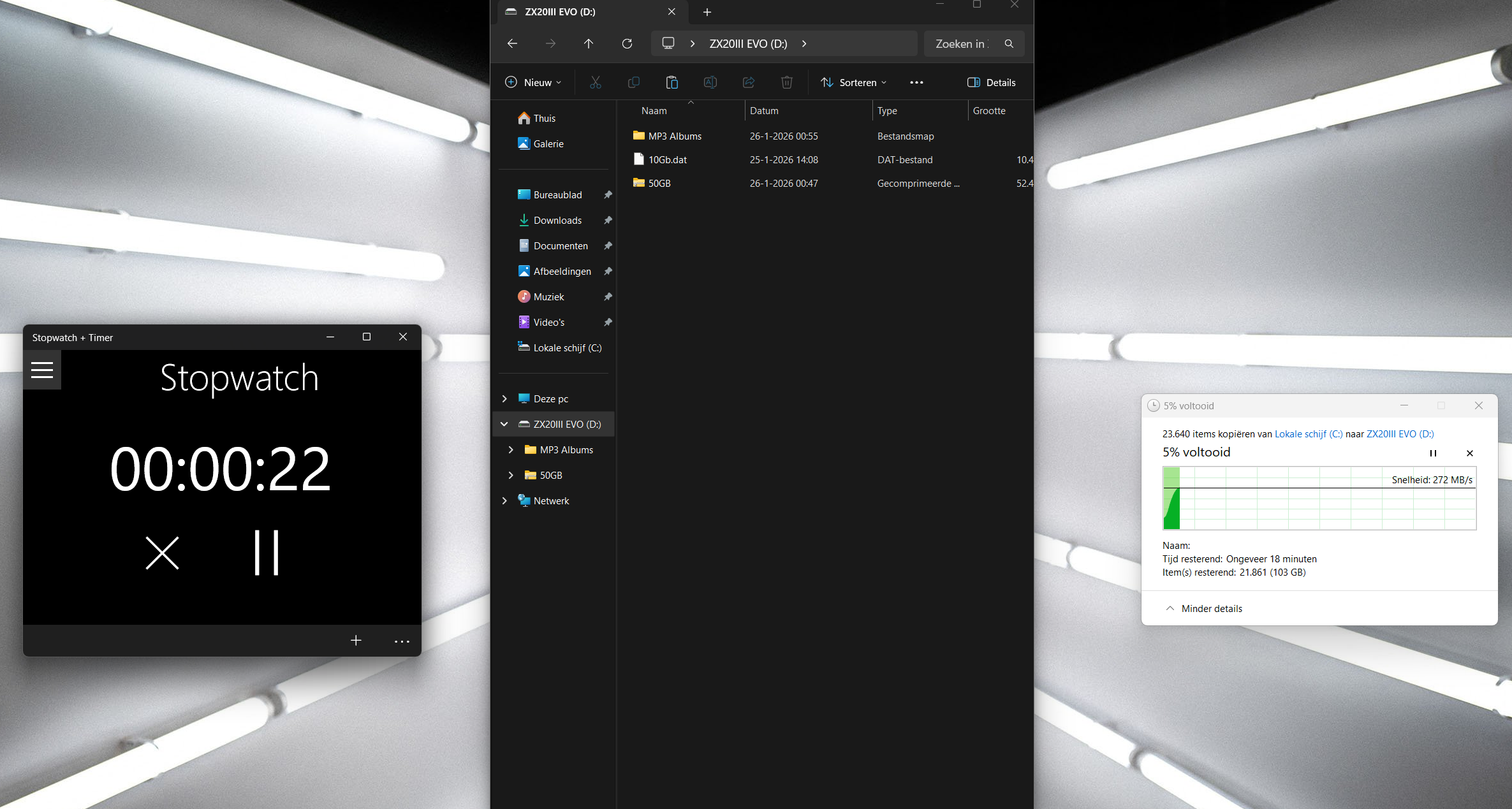
Task: Toggle the Details pane
Action: (991, 82)
